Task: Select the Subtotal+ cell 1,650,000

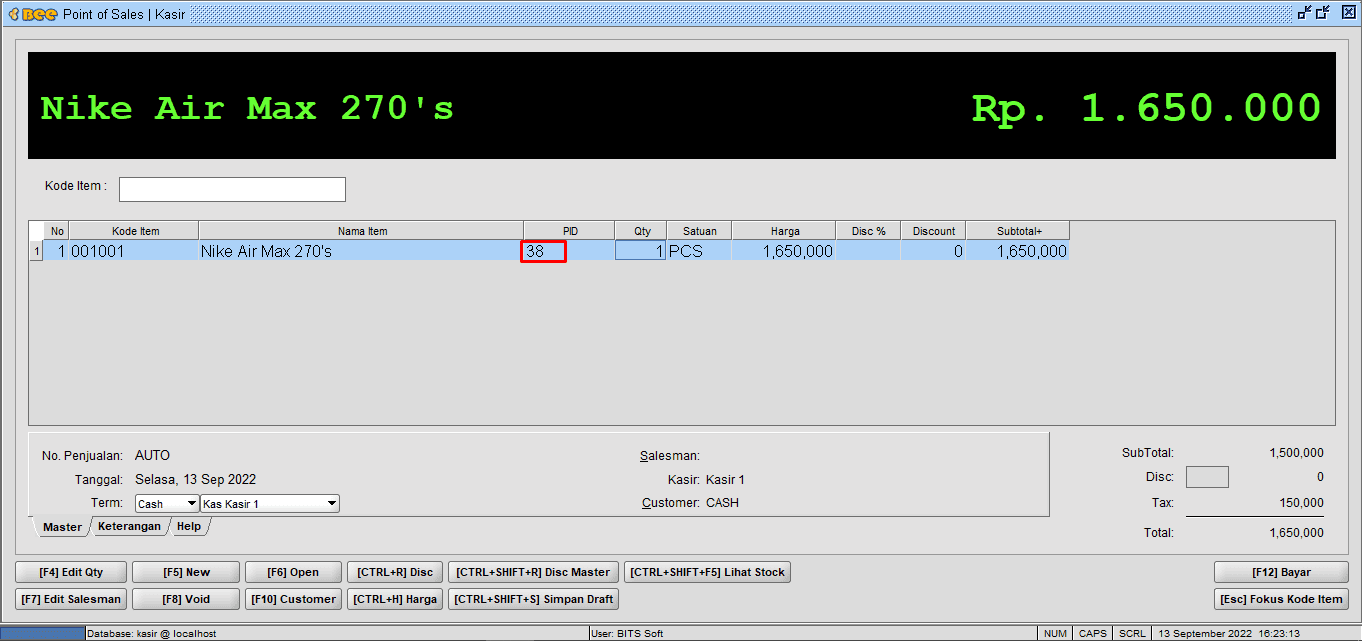Action: pos(1018,251)
